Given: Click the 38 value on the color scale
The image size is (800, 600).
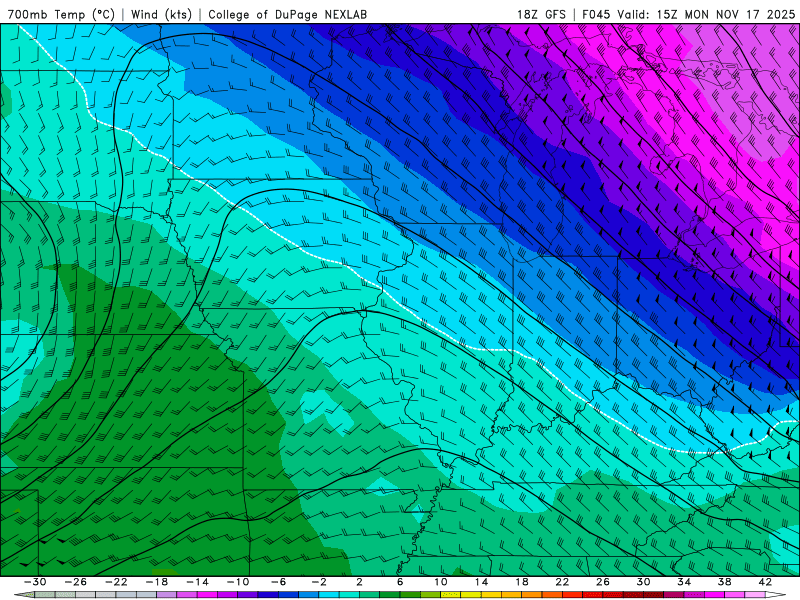Looking at the screenshot, I should tap(724, 582).
